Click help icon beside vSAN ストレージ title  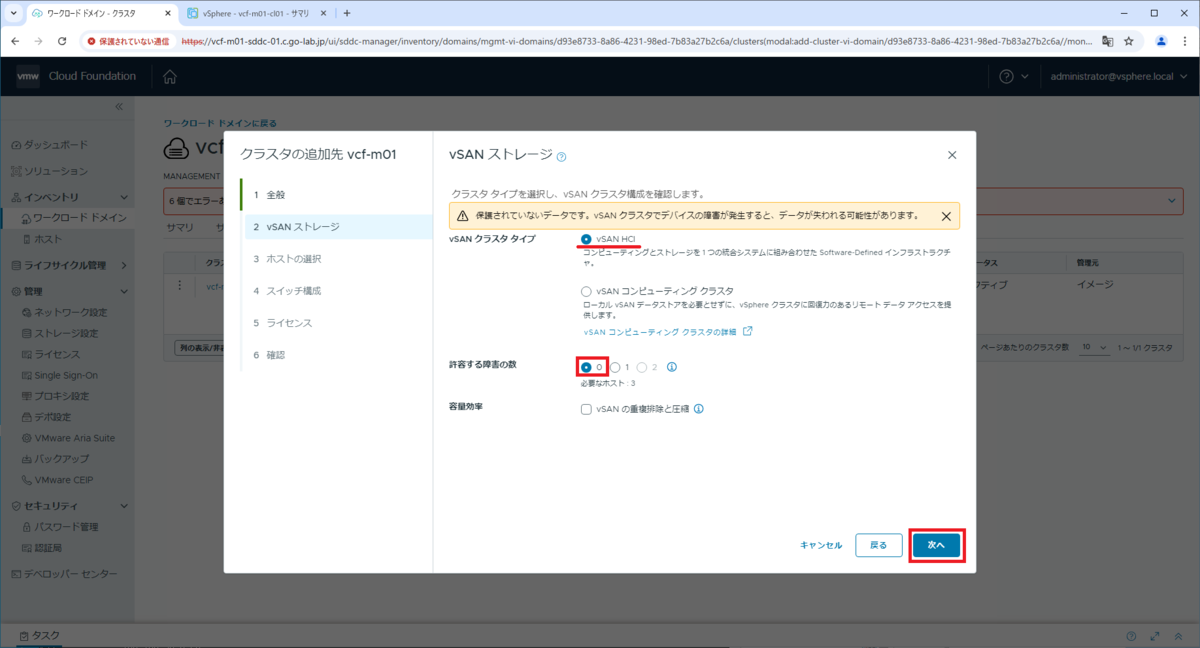coord(561,156)
